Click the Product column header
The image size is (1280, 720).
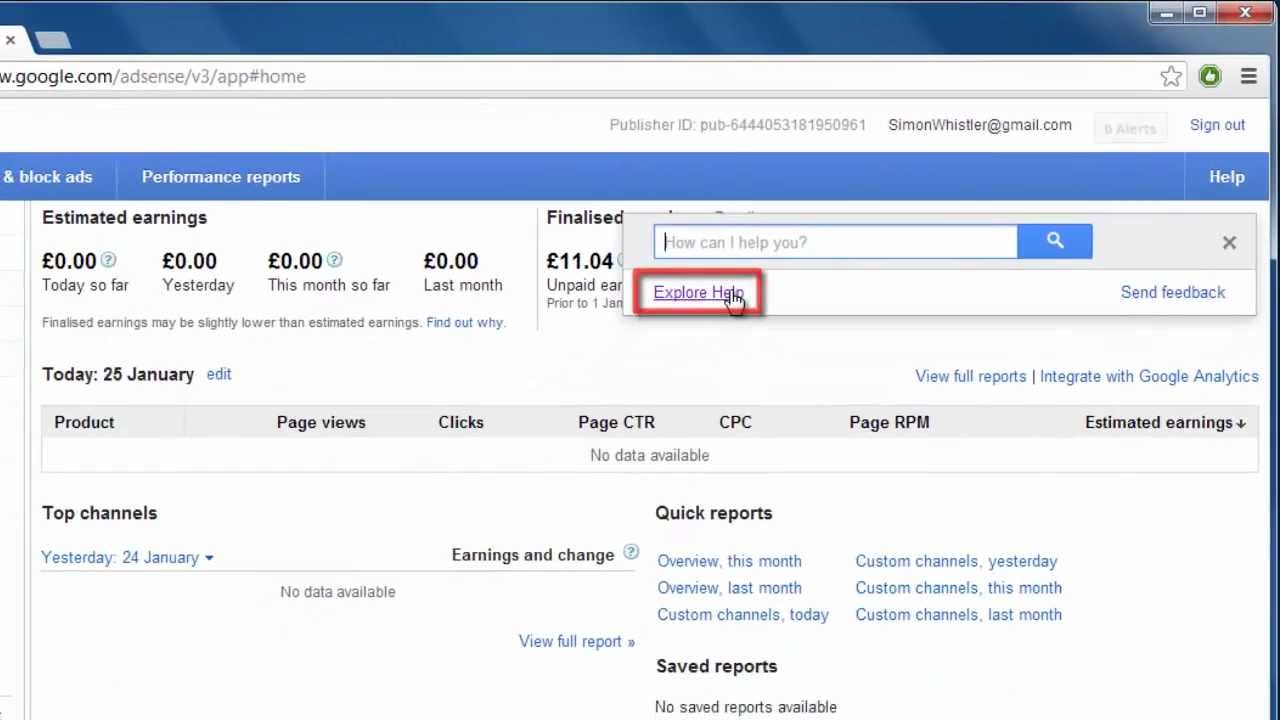point(84,422)
